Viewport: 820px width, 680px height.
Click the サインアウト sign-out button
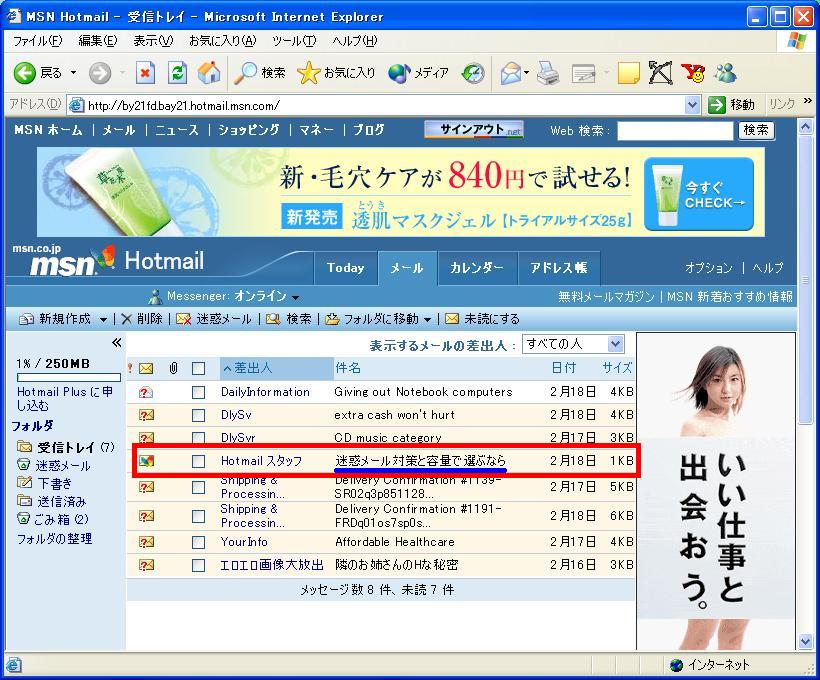coord(474,130)
